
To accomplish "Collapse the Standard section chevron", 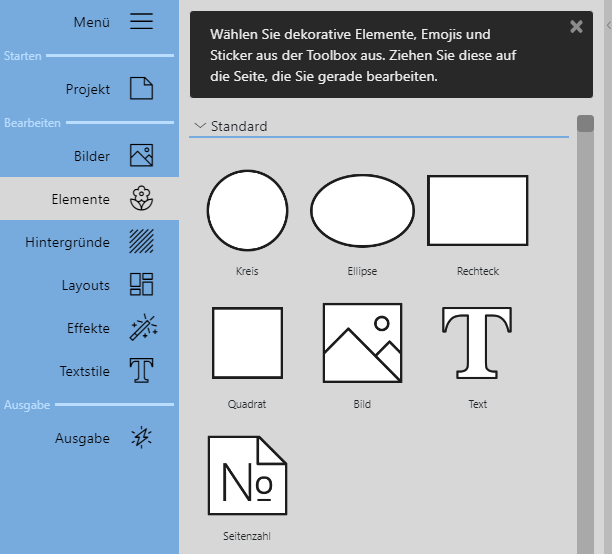I will pyautogui.click(x=200, y=126).
